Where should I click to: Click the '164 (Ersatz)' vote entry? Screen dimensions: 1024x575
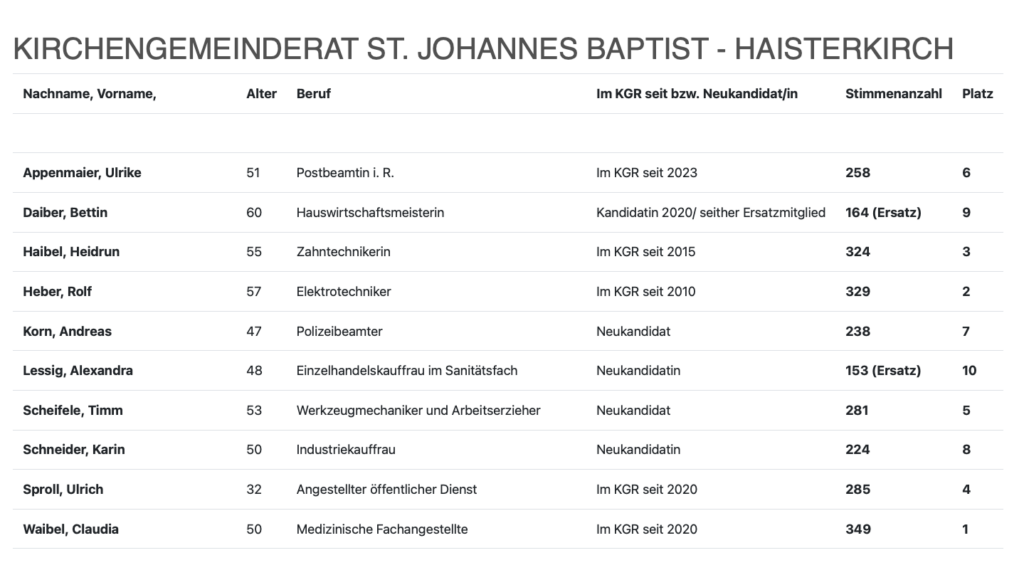point(883,212)
